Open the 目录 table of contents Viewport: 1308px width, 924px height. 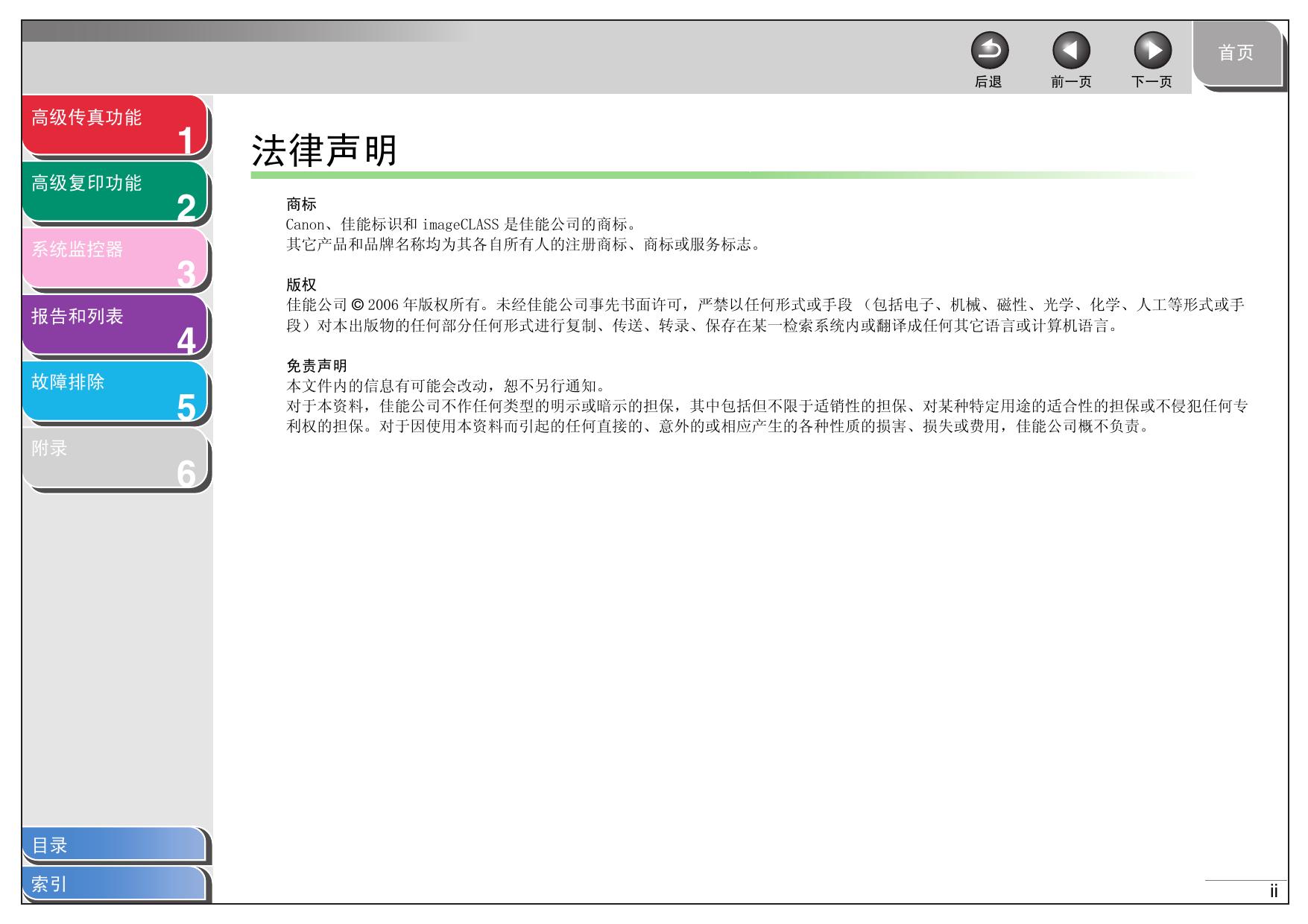pyautogui.click(x=113, y=845)
